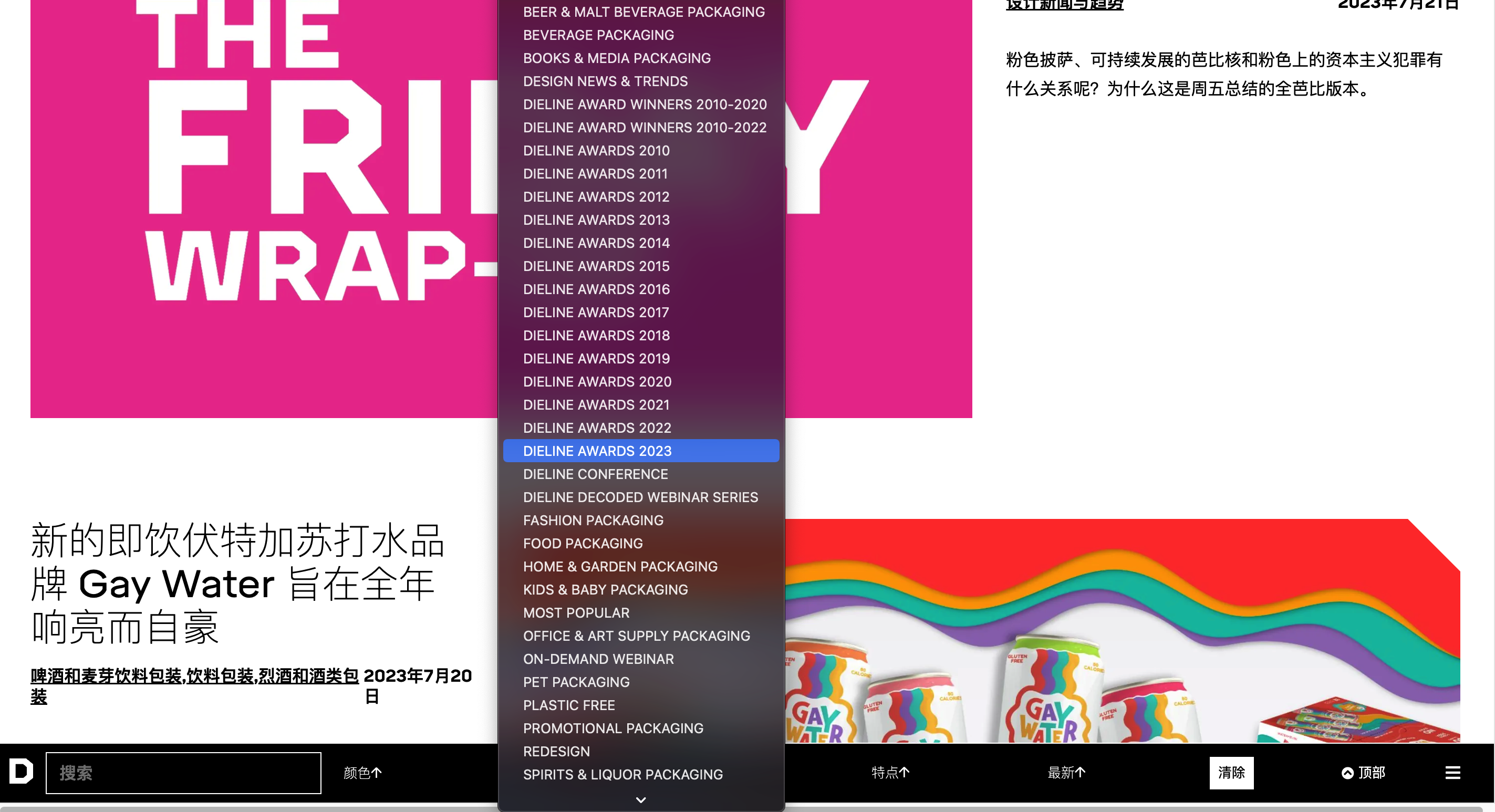The image size is (1495, 812).
Task: Open the hamburger menu icon
Action: click(x=1452, y=773)
